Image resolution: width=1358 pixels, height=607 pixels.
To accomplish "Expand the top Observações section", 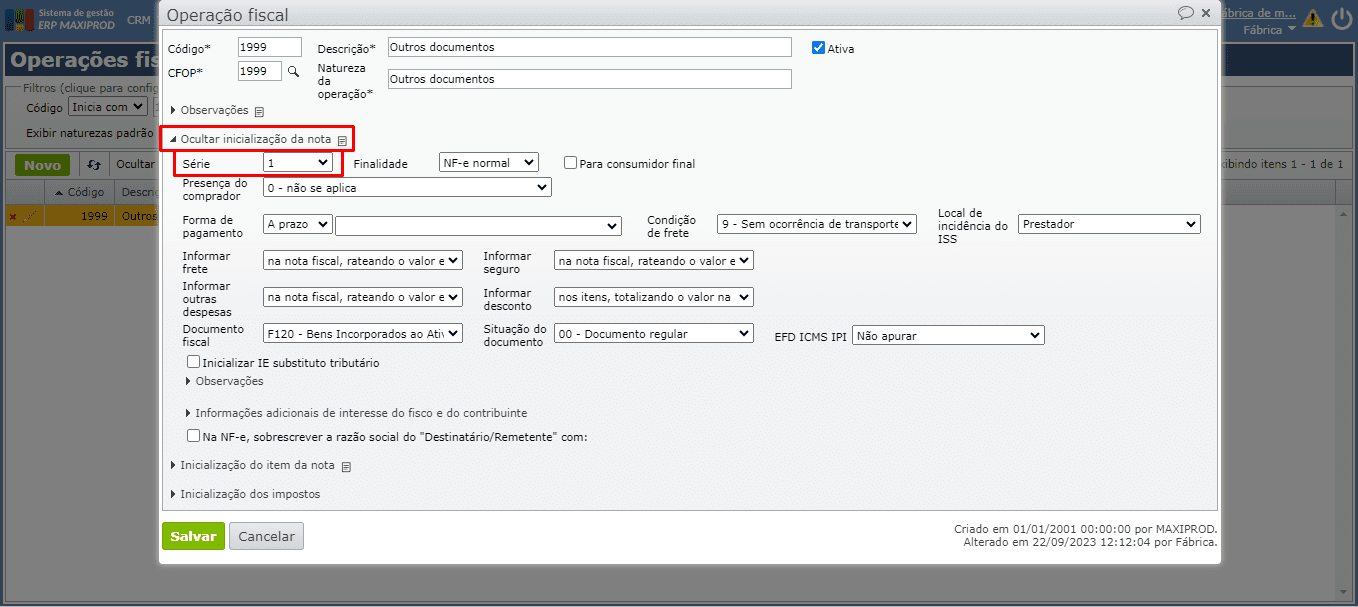I will tap(209, 110).
